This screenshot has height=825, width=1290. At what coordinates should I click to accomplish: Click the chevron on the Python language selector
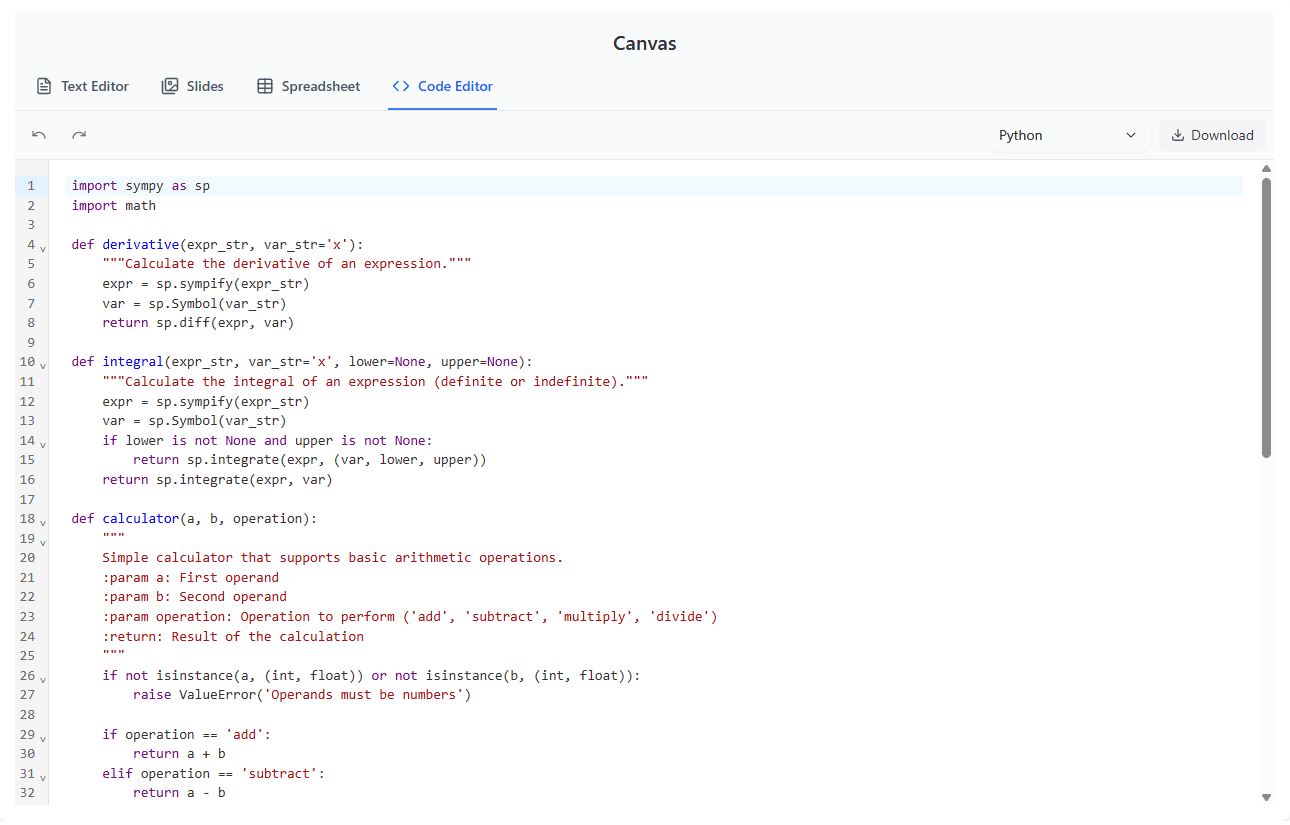pos(1131,134)
